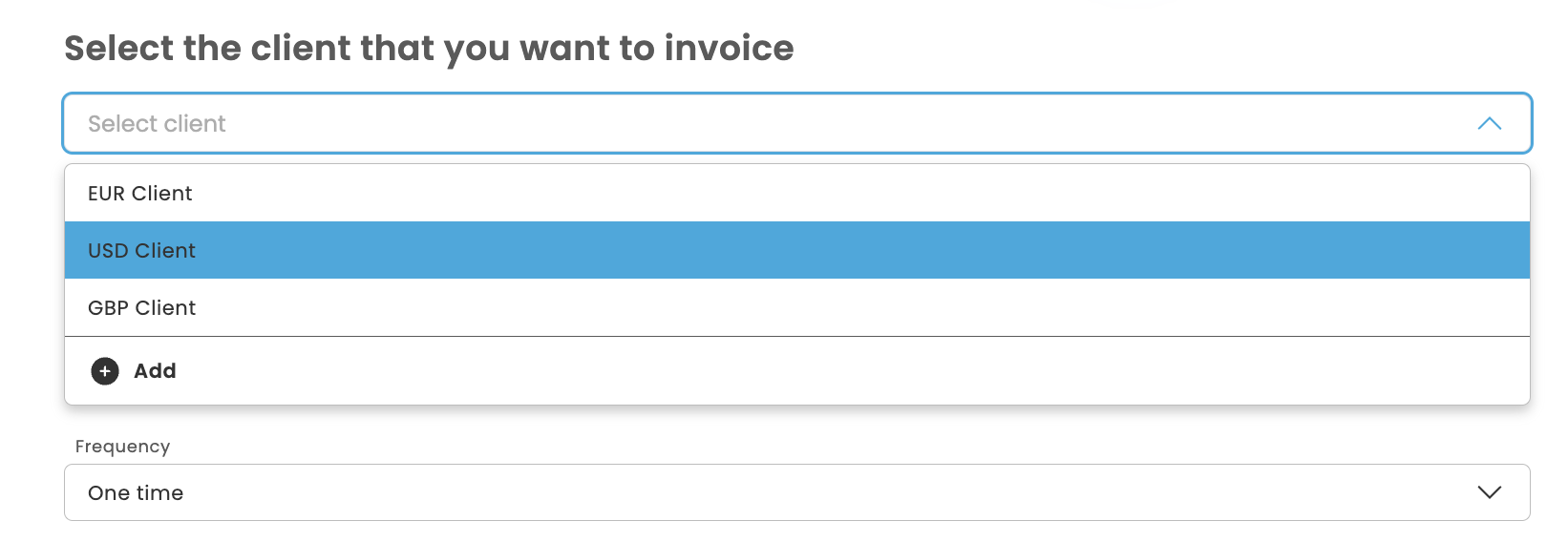Select EUR Client from the list

pos(140,194)
